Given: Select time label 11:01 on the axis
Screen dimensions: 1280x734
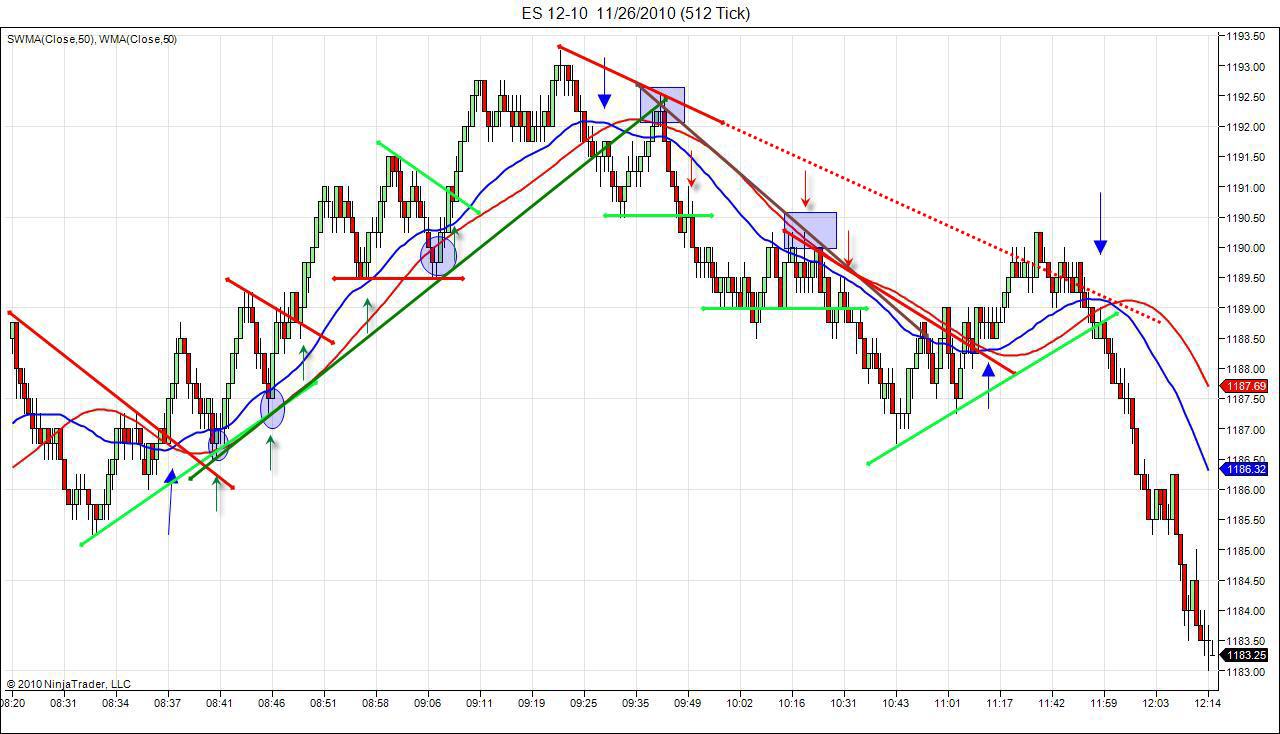Looking at the screenshot, I should pos(948,703).
